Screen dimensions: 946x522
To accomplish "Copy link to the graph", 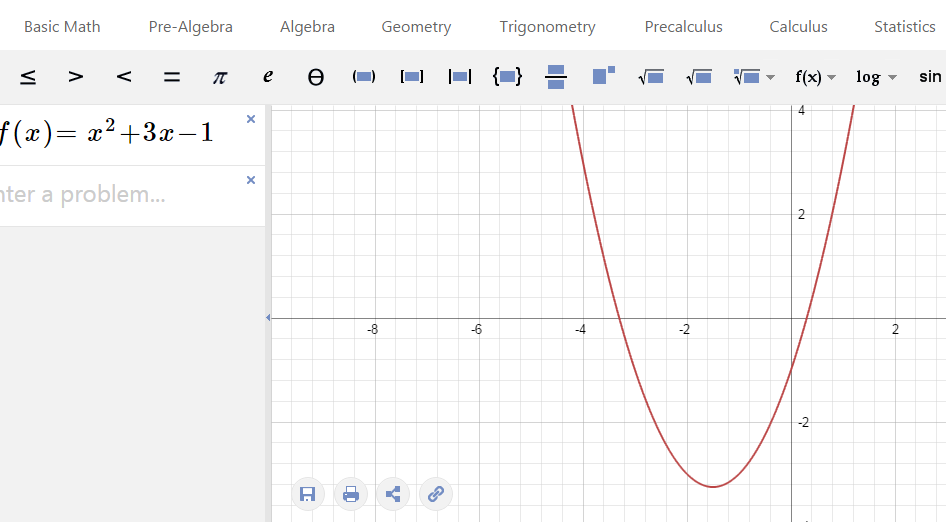I will click(436, 494).
